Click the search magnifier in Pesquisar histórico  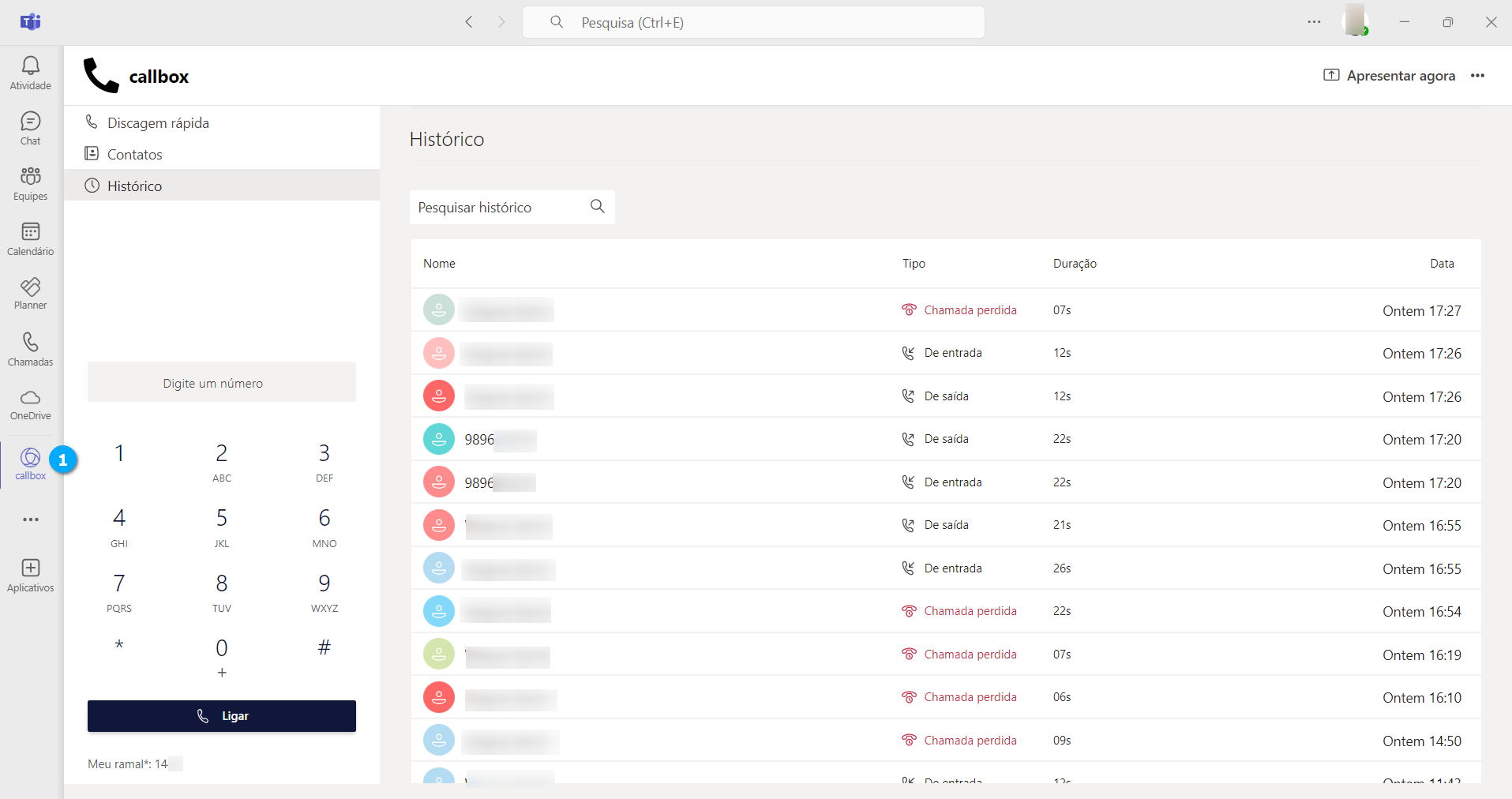[x=598, y=207]
